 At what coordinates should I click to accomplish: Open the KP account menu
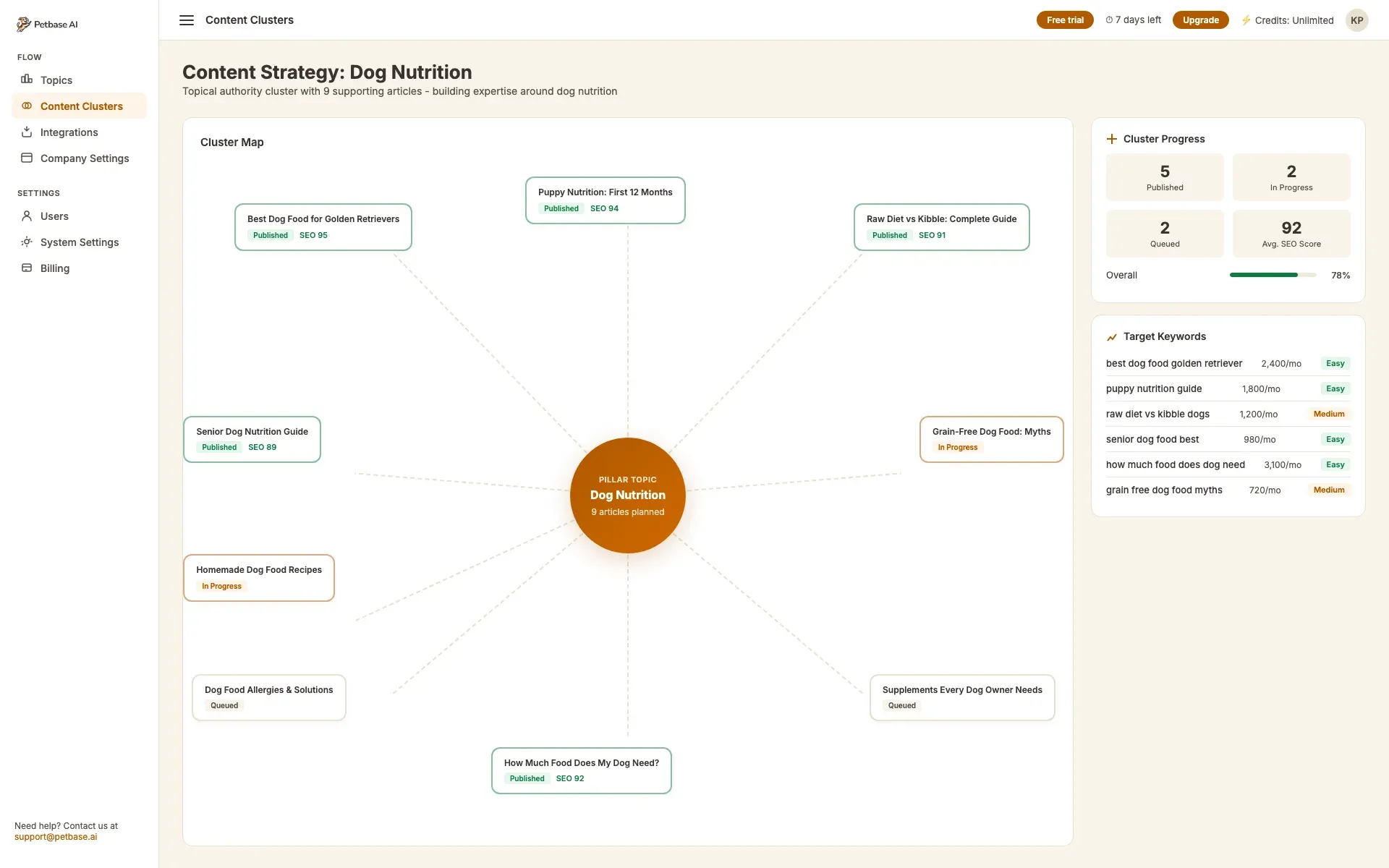coord(1357,20)
